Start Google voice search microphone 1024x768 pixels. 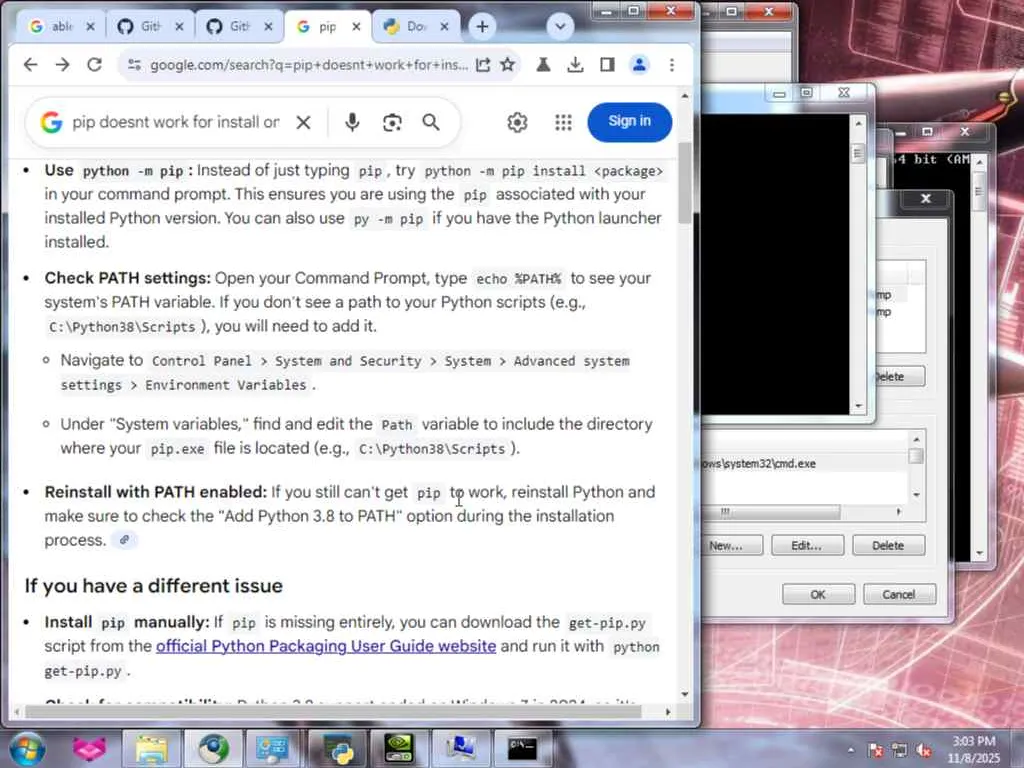[x=352, y=122]
